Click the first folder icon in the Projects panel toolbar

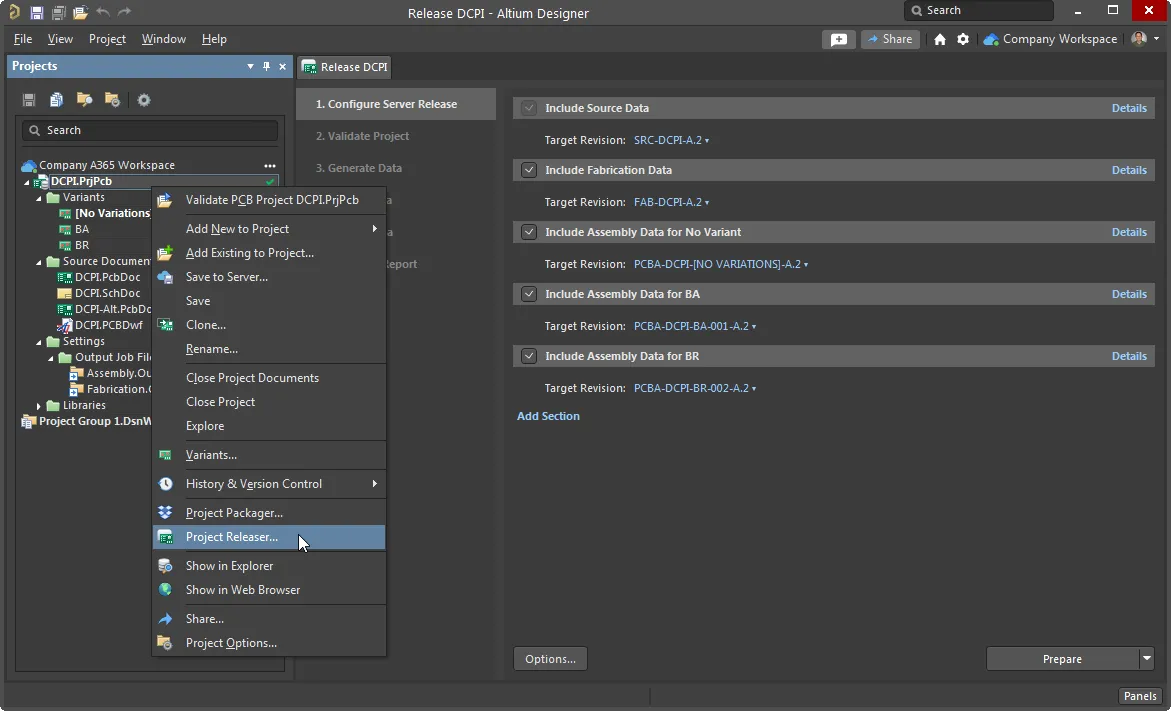tap(84, 100)
